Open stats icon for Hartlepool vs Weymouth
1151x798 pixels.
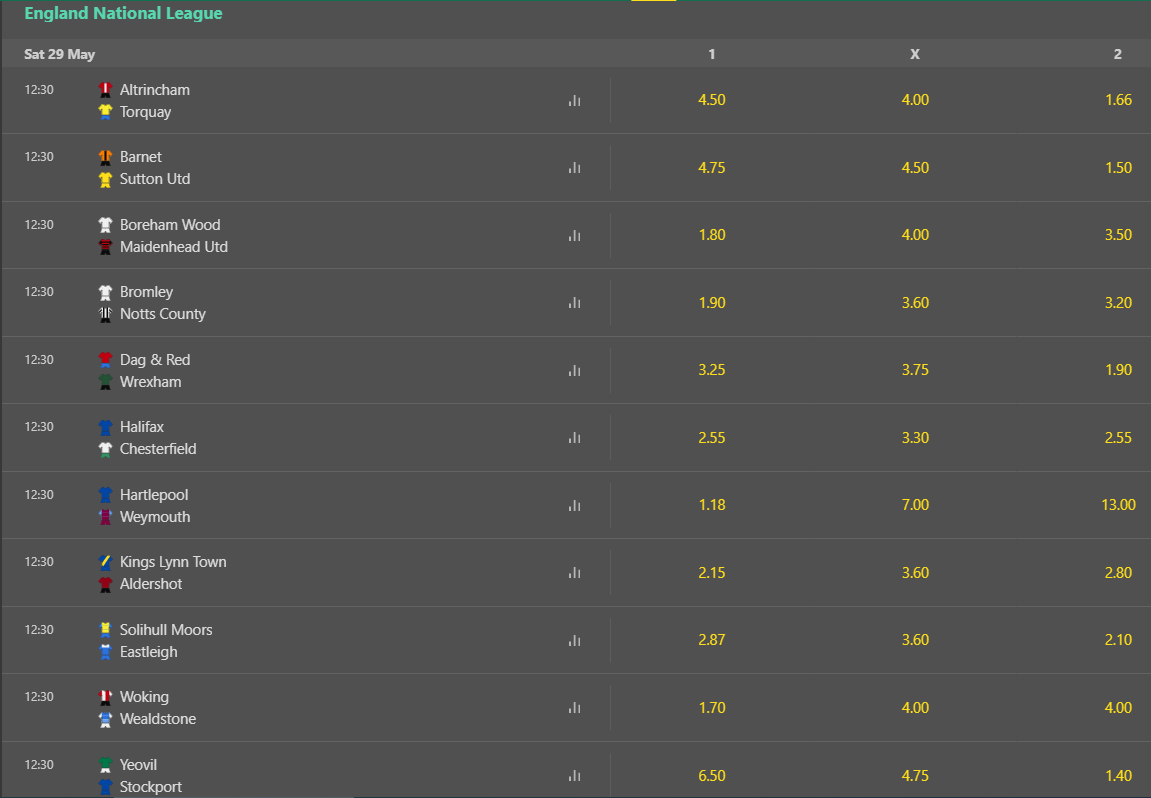click(x=574, y=506)
